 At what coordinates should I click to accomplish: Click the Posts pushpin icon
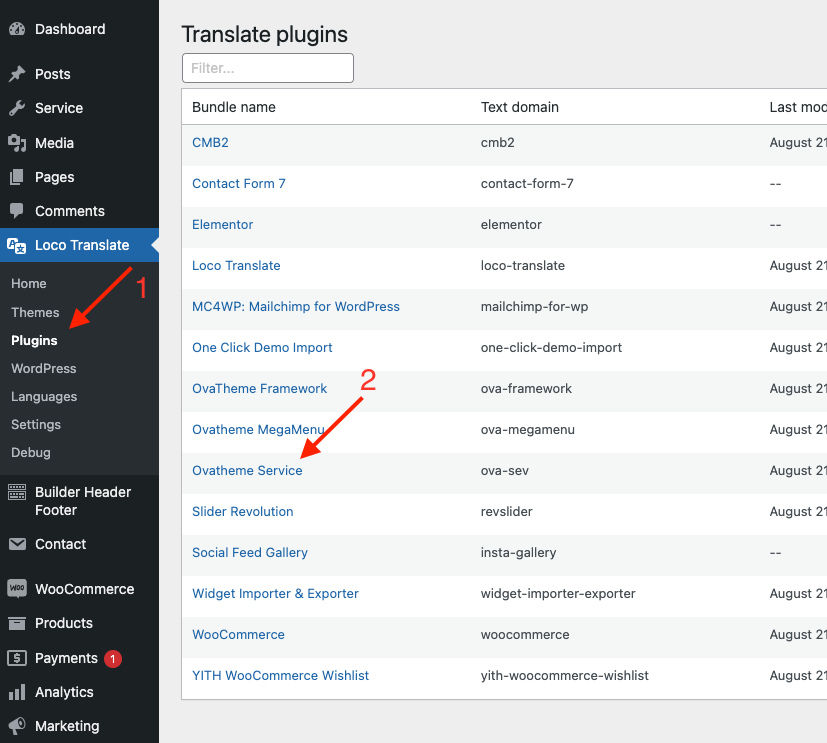click(17, 74)
